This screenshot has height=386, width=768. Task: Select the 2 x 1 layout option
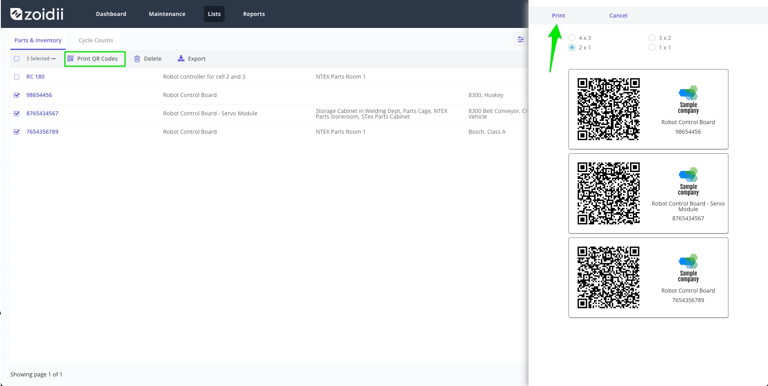pos(572,48)
